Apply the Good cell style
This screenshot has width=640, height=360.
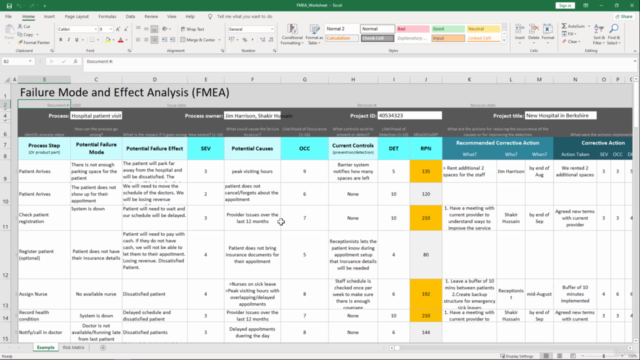(x=448, y=29)
